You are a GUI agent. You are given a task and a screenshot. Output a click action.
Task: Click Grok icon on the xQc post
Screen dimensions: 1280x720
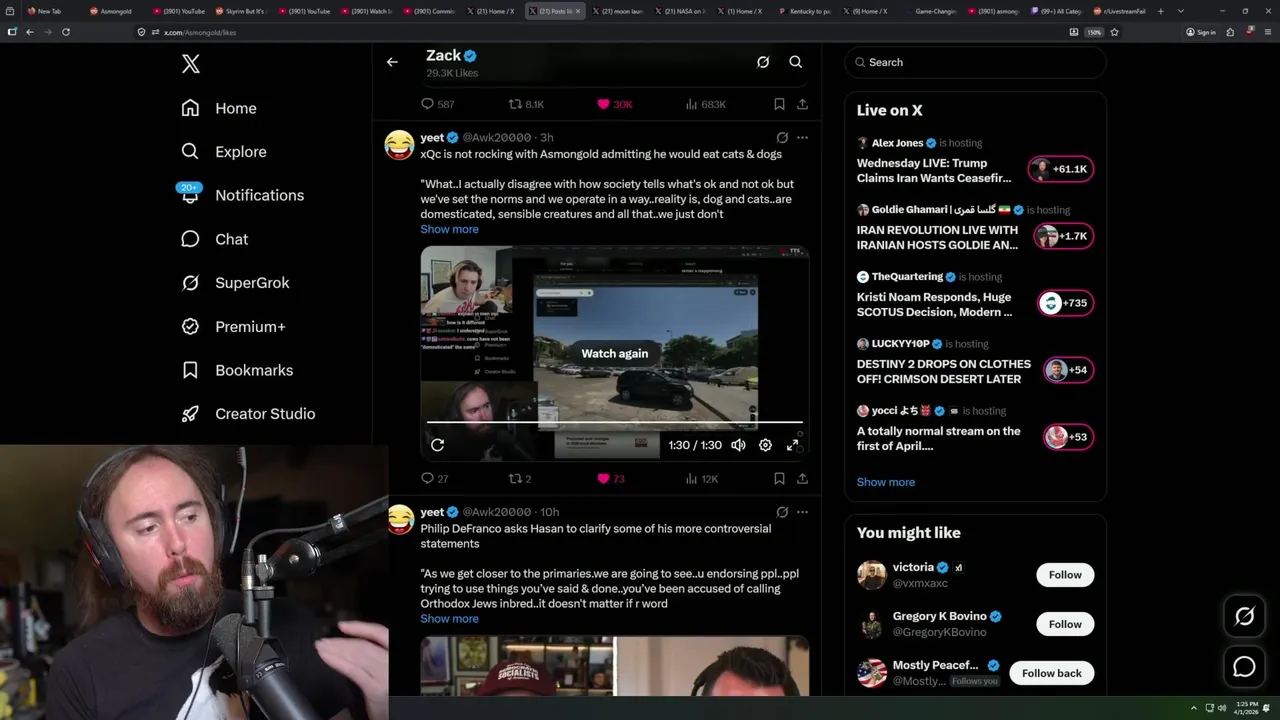tap(782, 138)
